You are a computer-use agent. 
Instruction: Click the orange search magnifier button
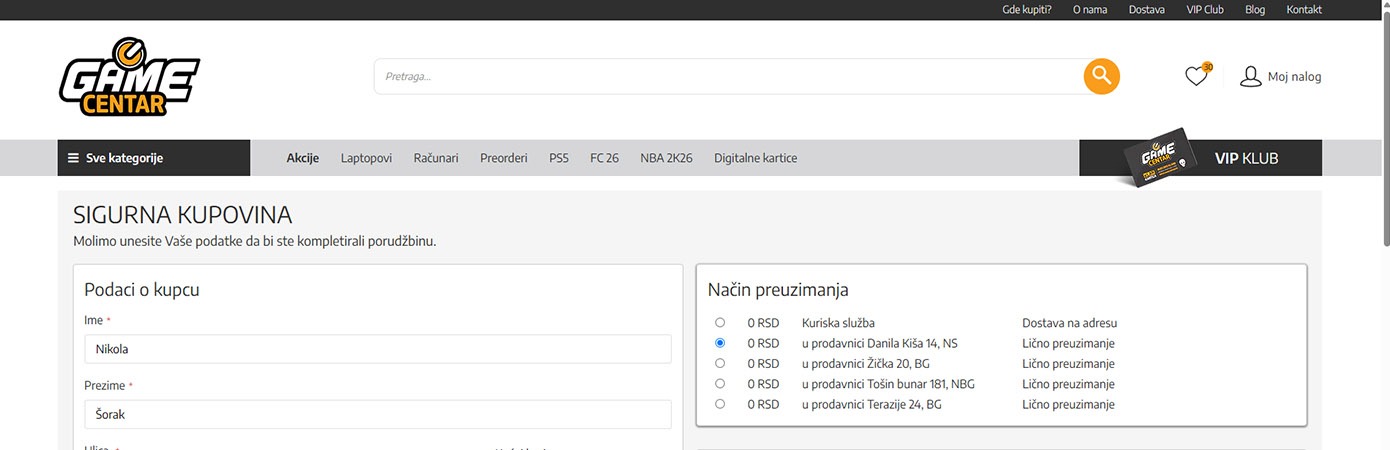tap(1101, 76)
